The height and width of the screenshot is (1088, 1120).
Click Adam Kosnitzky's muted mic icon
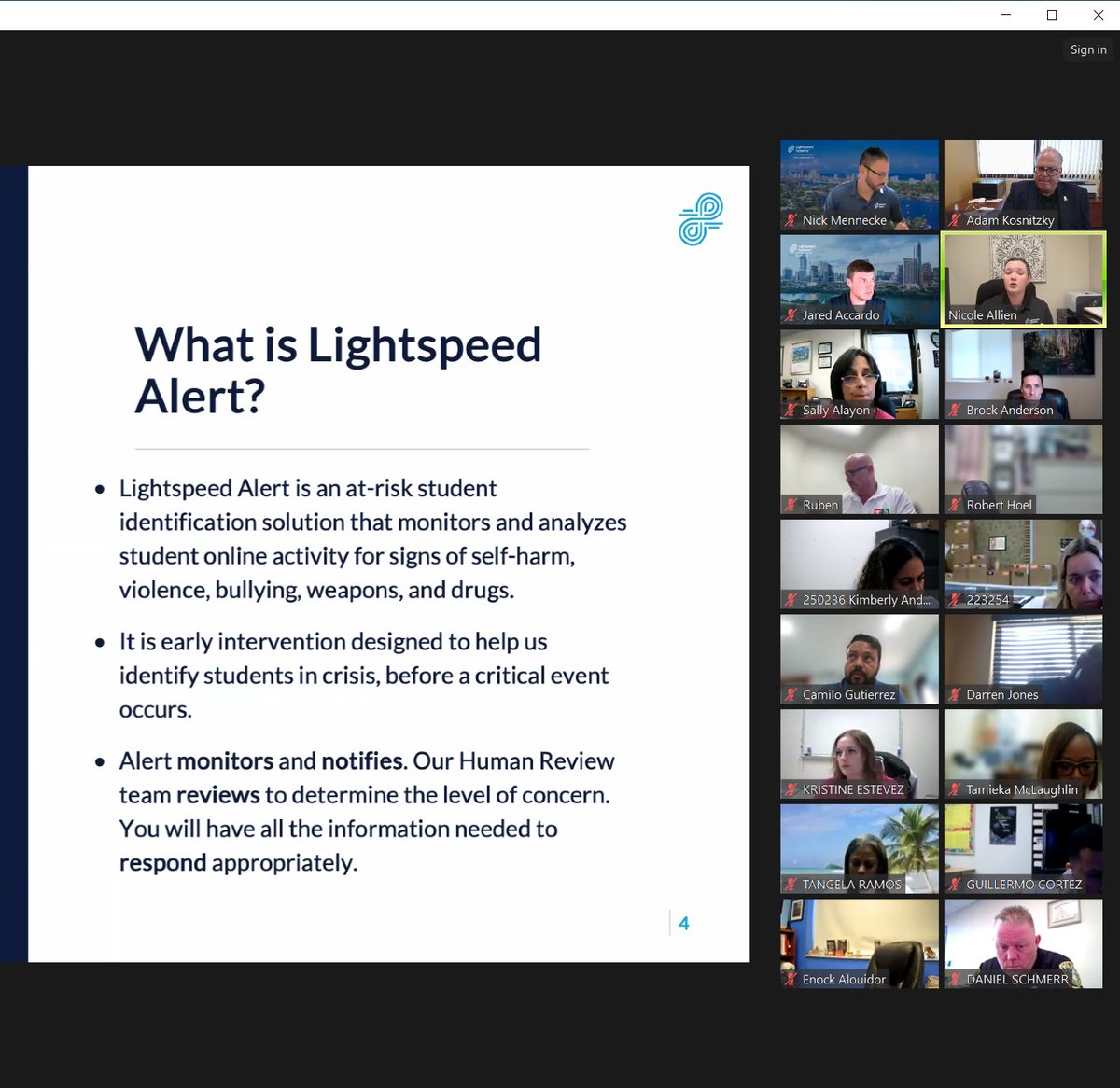tap(954, 220)
